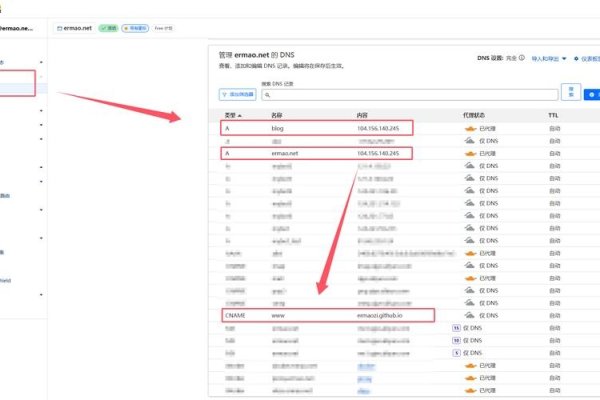Screen dimensions: 600x400
Task: Click the TTL column header
Action: pyautogui.click(x=553, y=115)
